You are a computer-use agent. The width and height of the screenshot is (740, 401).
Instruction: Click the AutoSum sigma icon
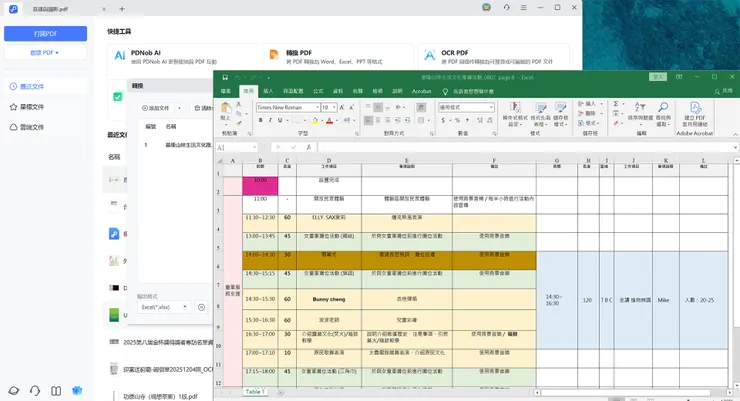616,104
